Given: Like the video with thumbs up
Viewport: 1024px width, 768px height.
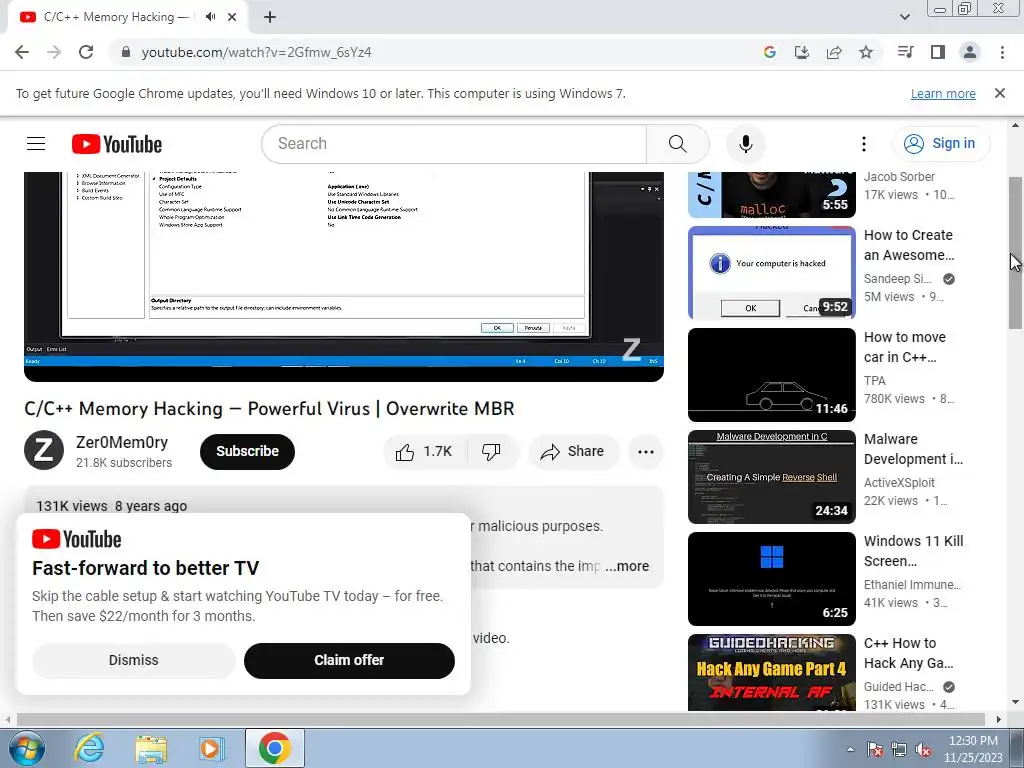Looking at the screenshot, I should [424, 451].
